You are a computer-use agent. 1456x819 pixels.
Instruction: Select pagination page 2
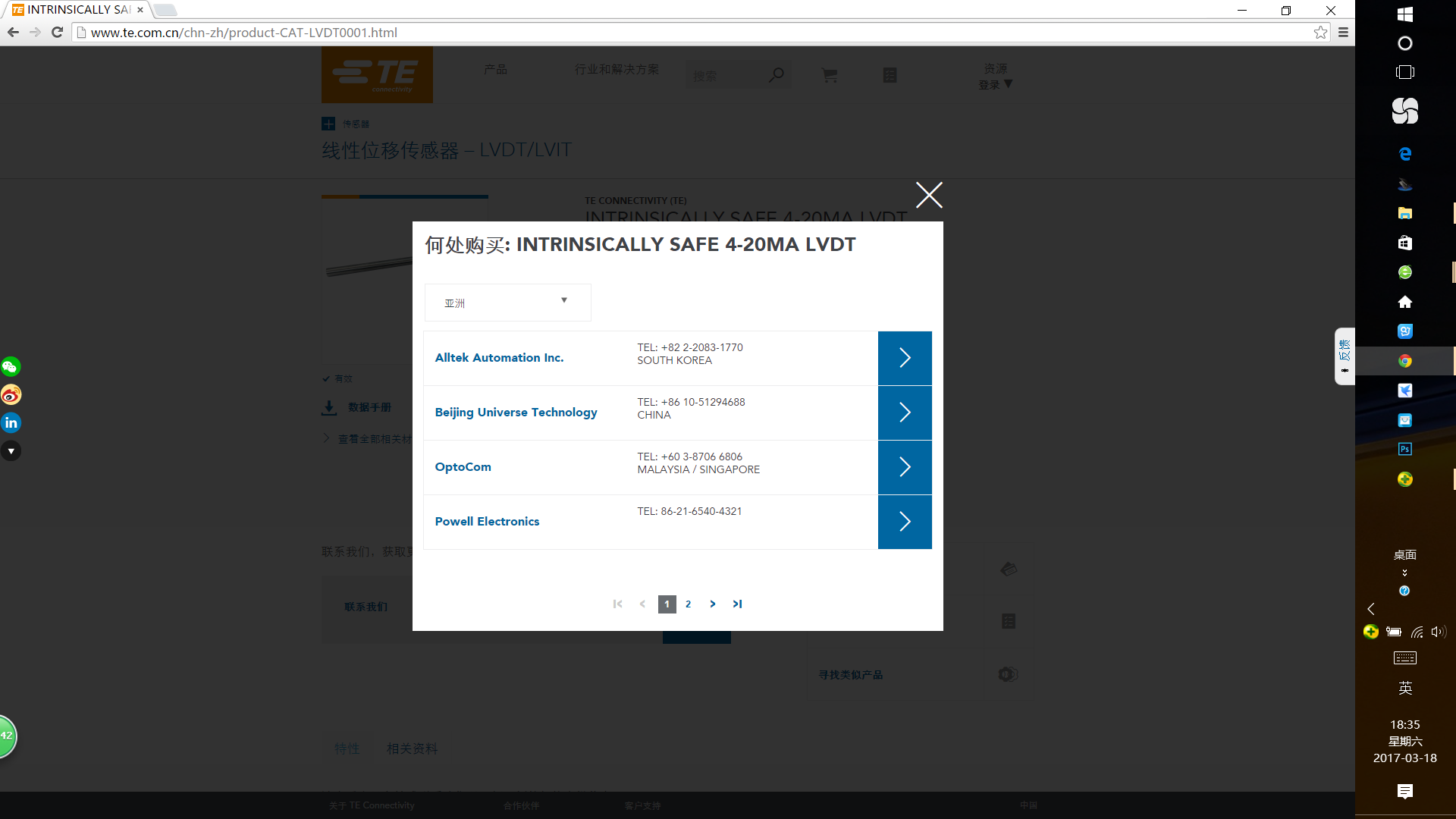coord(688,604)
